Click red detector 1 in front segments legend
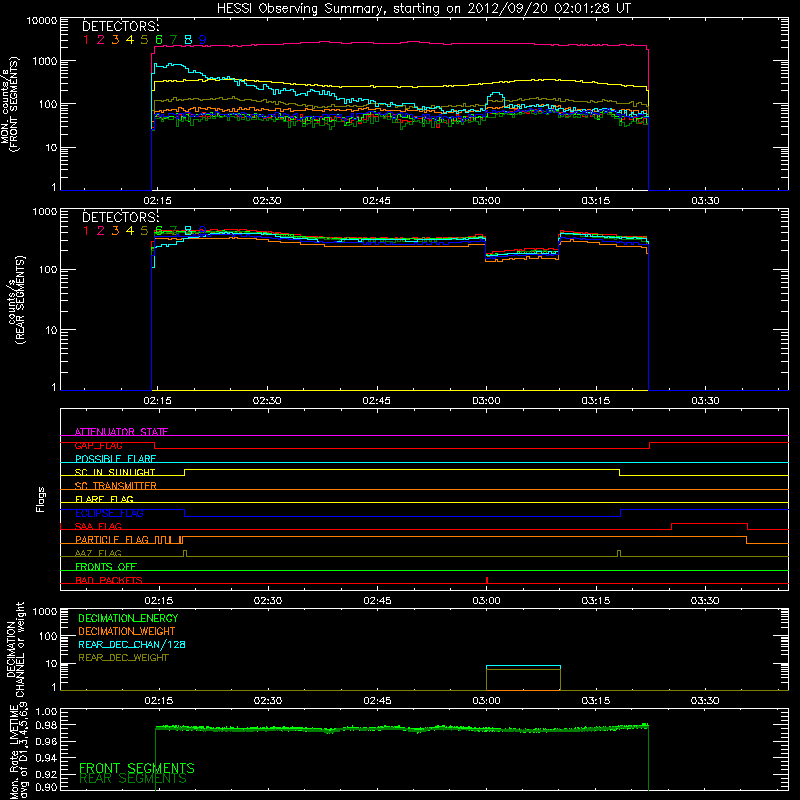Viewport: 800px width, 800px height. coord(86,40)
